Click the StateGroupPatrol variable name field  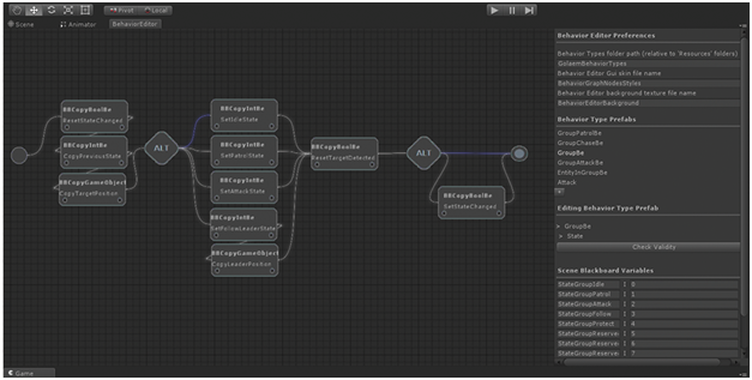point(588,294)
